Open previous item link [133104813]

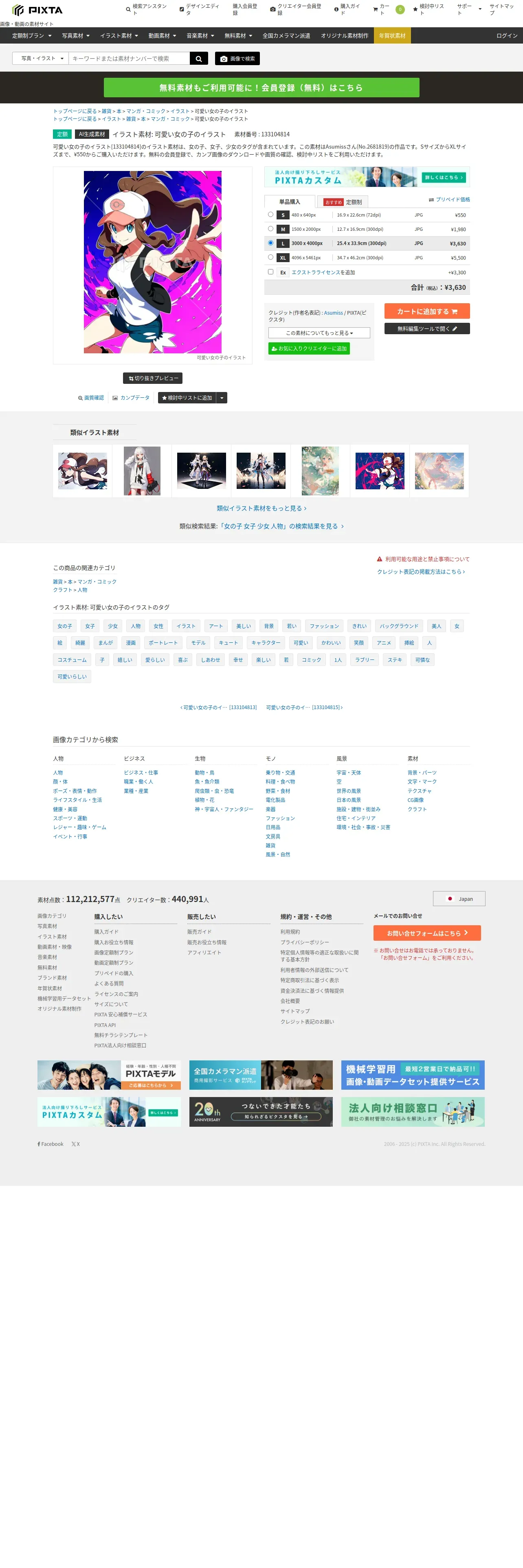218,707
